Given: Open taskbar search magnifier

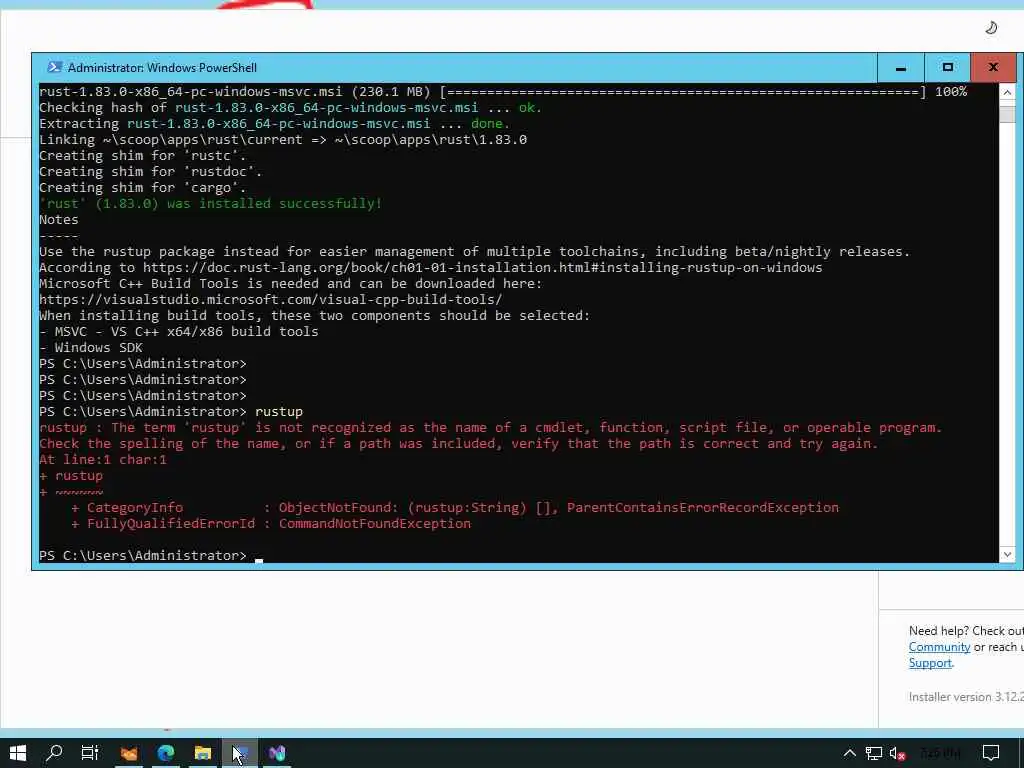Looking at the screenshot, I should click(54, 753).
